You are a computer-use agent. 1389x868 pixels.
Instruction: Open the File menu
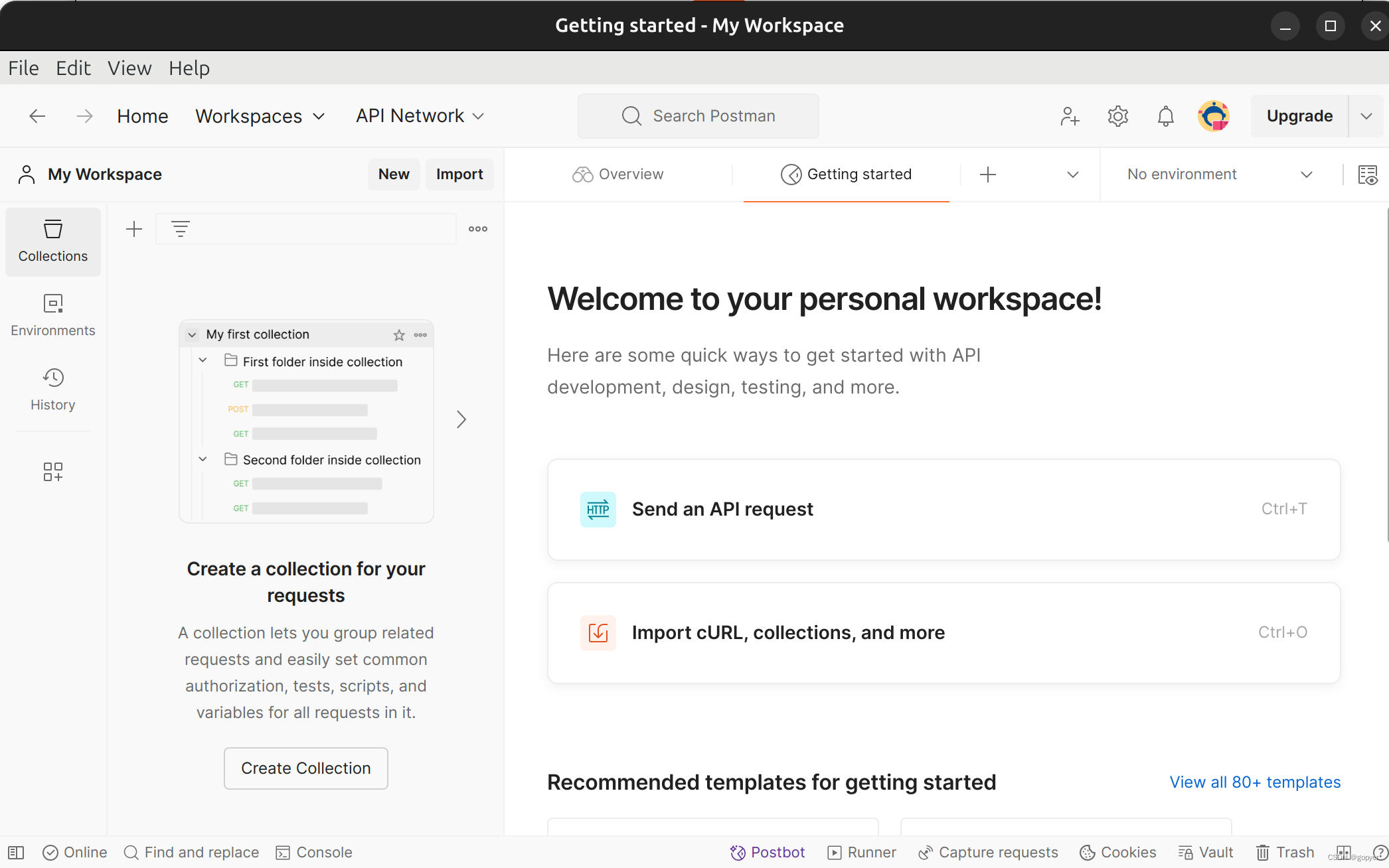pyautogui.click(x=24, y=68)
